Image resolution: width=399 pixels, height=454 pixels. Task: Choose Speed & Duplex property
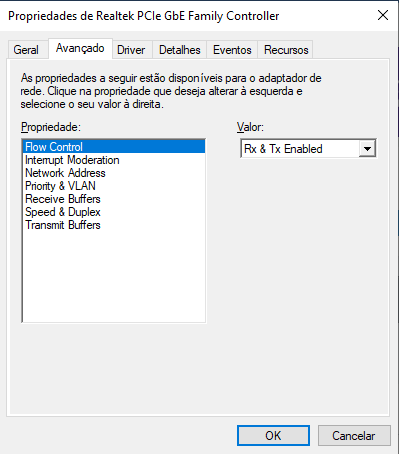[x=114, y=212]
